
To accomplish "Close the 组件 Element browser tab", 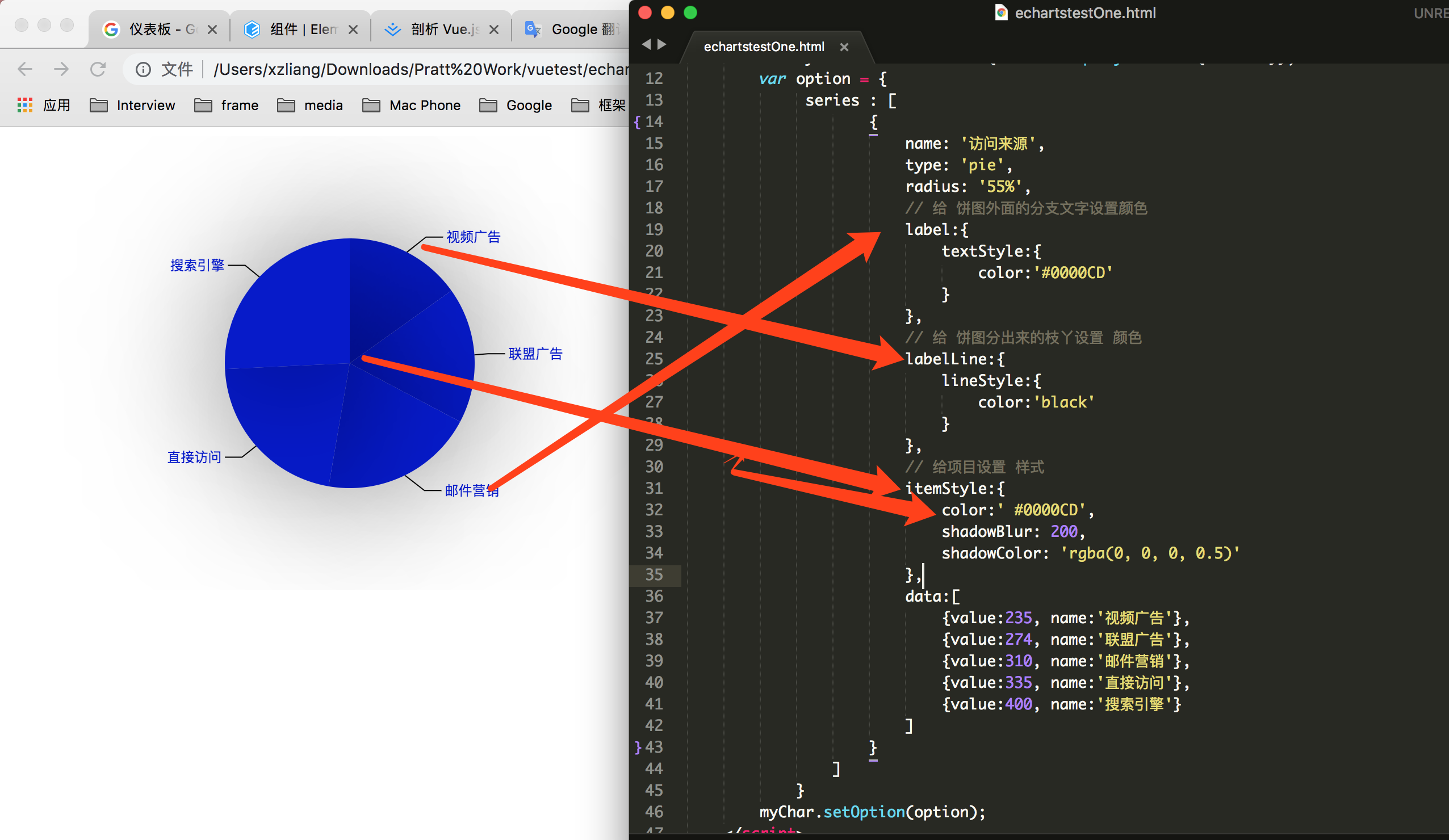I will tap(353, 30).
